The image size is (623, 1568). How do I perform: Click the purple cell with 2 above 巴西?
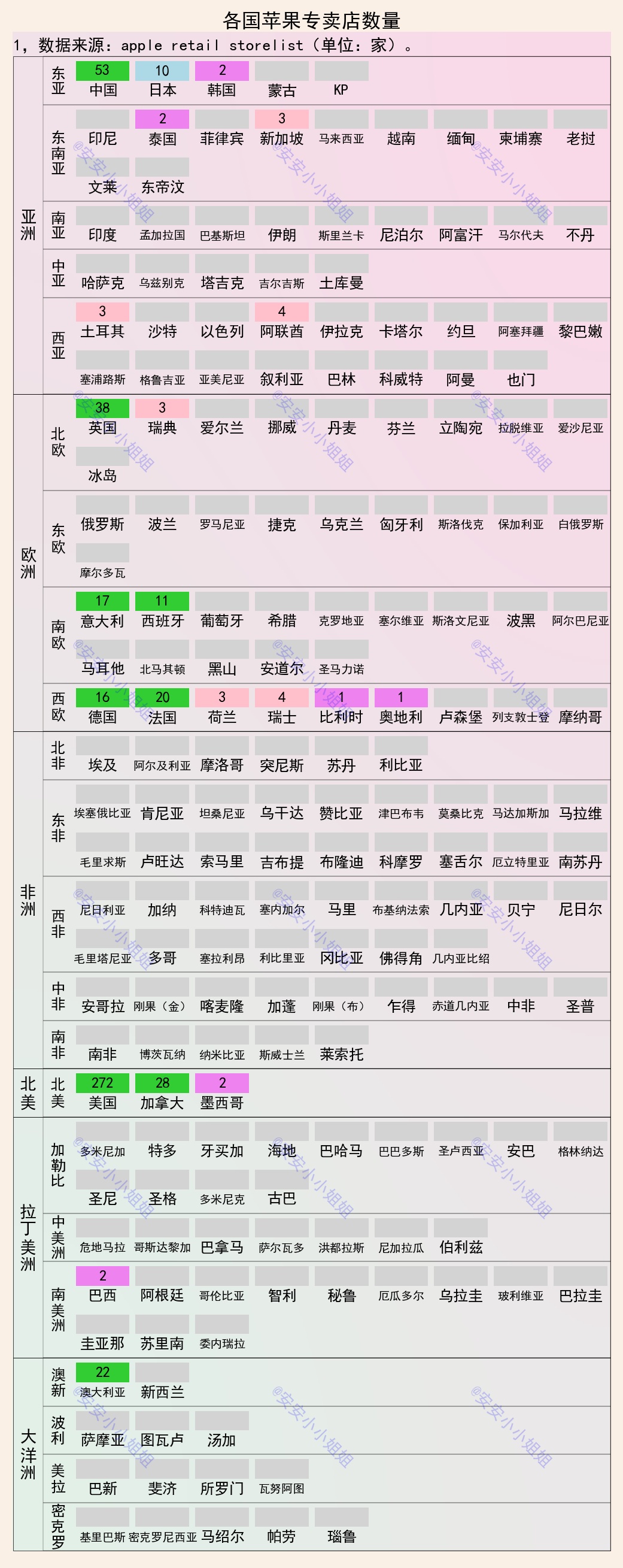pos(102,1276)
